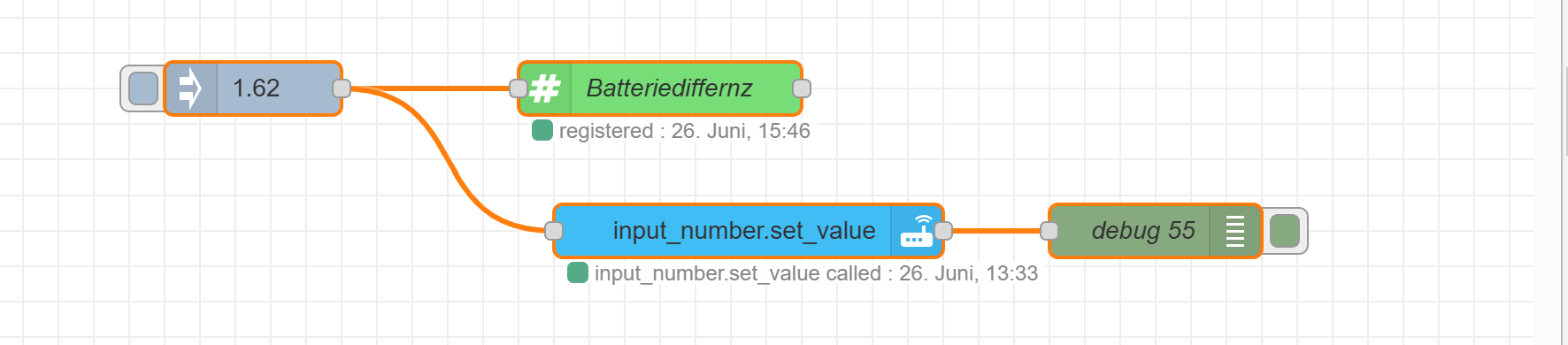
Task: Click the 'input_number.set_value called' status text
Action: [738, 273]
